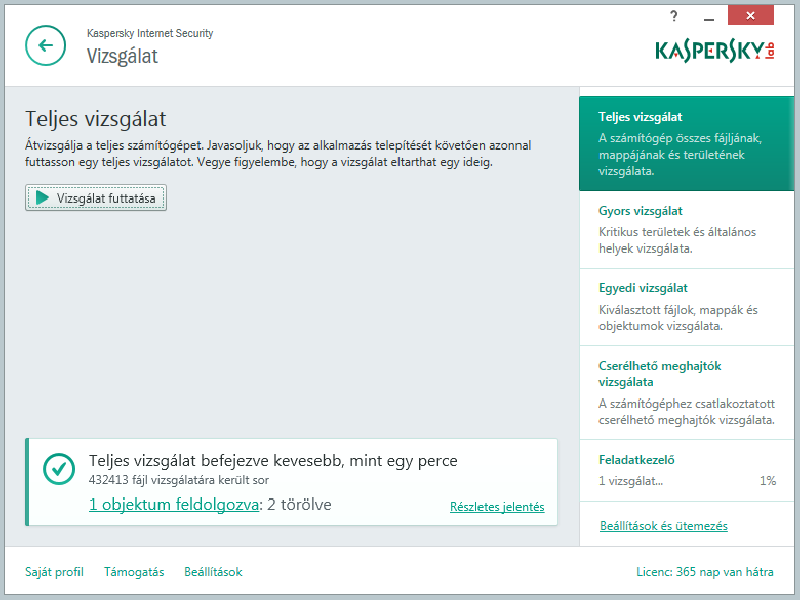Open help via the question mark icon
This screenshot has width=800, height=600.
[x=673, y=16]
